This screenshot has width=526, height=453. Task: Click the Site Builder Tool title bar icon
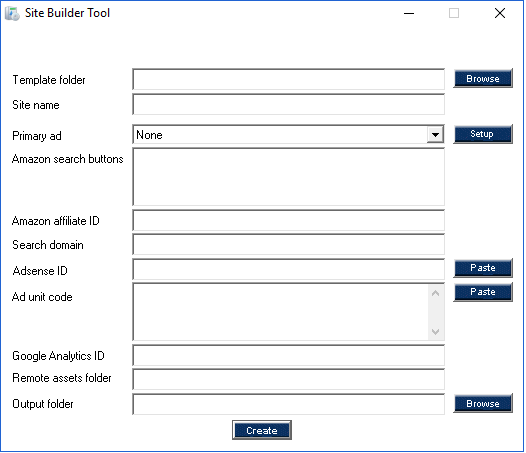click(x=12, y=13)
